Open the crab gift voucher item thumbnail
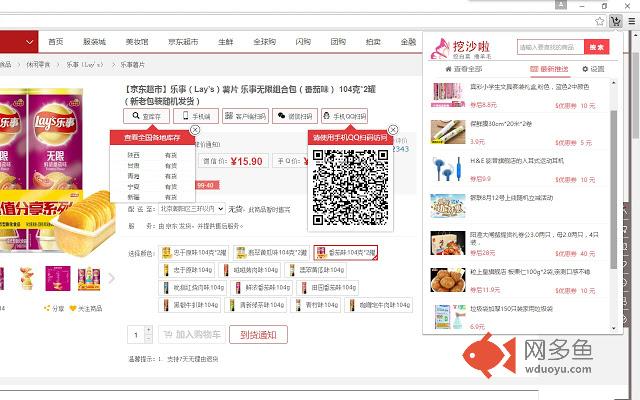Screen dimensions: 640x400 (448, 243)
